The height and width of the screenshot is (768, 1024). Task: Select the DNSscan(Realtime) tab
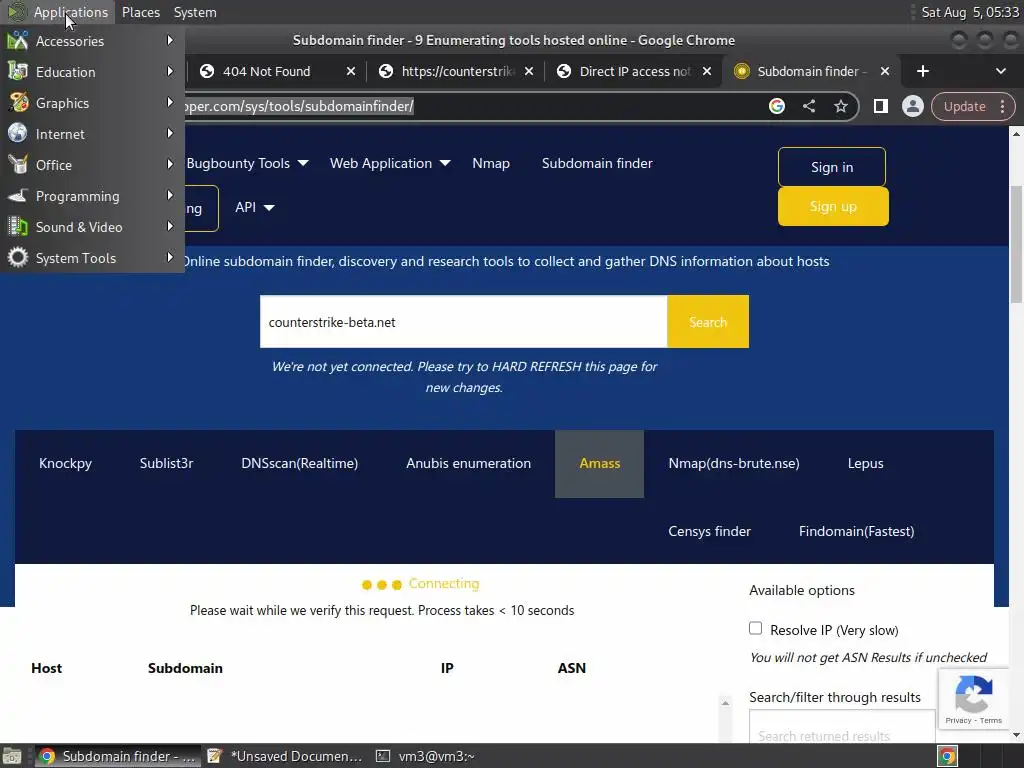[300, 463]
